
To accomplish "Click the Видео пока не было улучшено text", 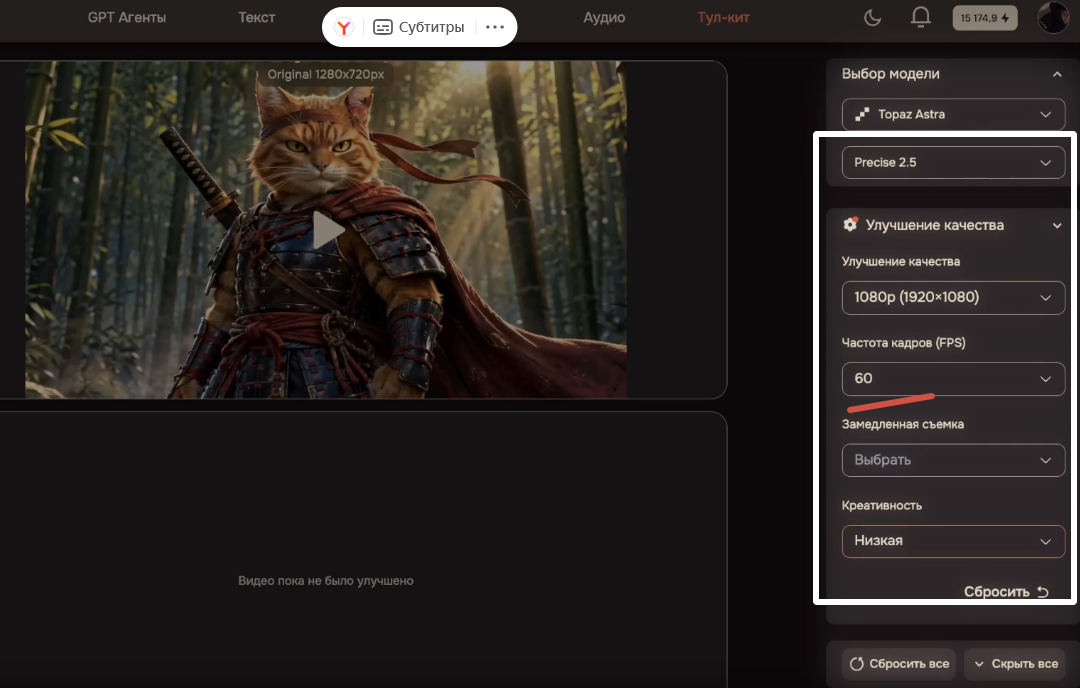I will pos(326,581).
